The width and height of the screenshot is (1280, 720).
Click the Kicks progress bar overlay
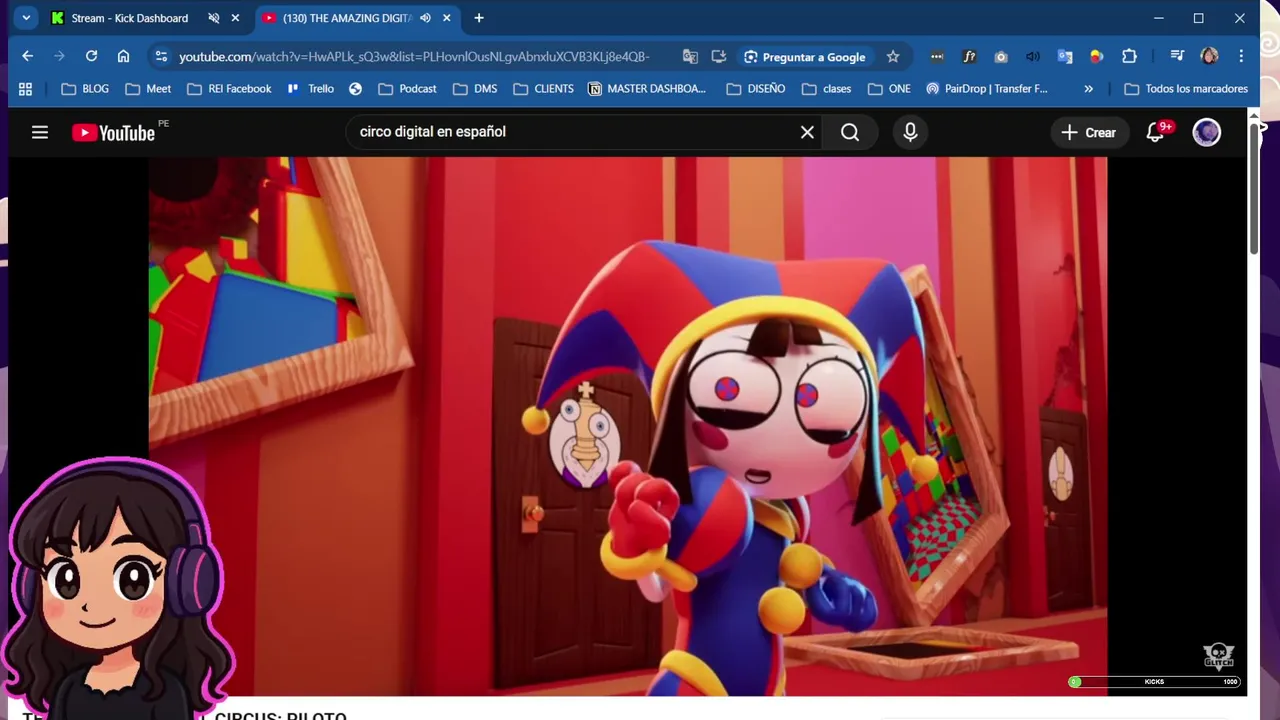point(1155,682)
